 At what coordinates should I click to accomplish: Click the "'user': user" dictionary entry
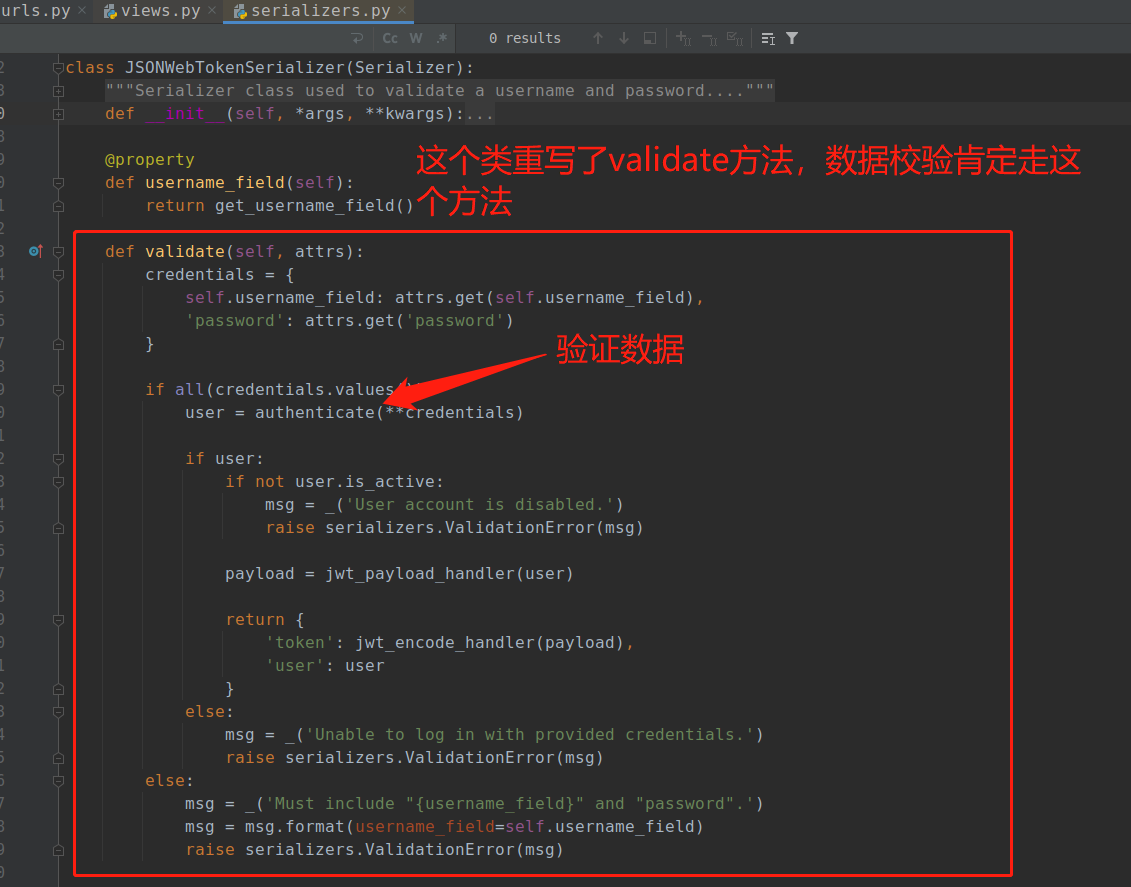[325, 666]
